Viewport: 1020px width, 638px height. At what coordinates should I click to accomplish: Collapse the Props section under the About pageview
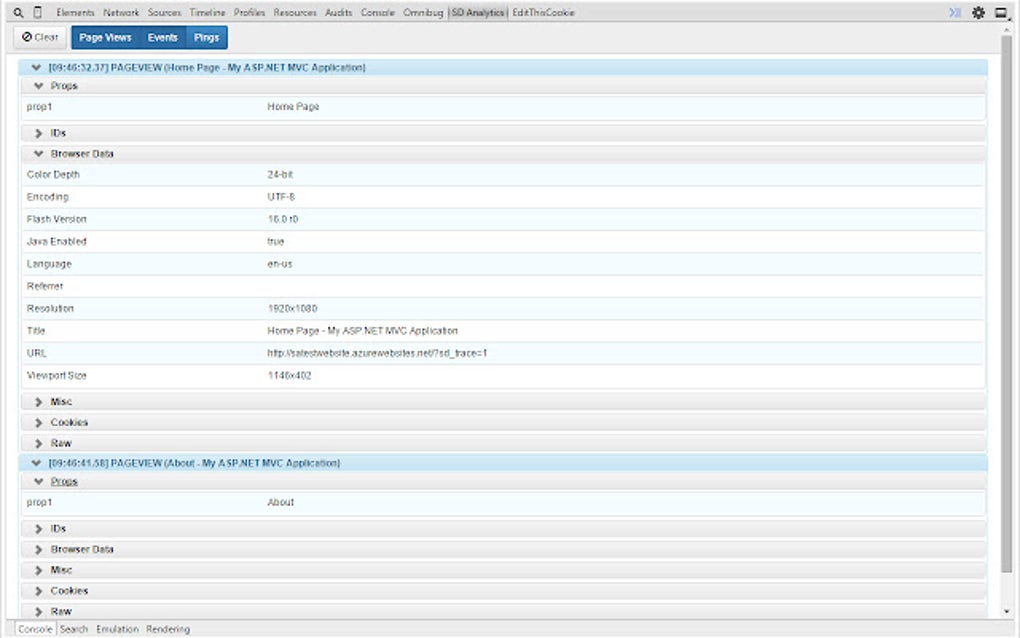pyautogui.click(x=39, y=481)
